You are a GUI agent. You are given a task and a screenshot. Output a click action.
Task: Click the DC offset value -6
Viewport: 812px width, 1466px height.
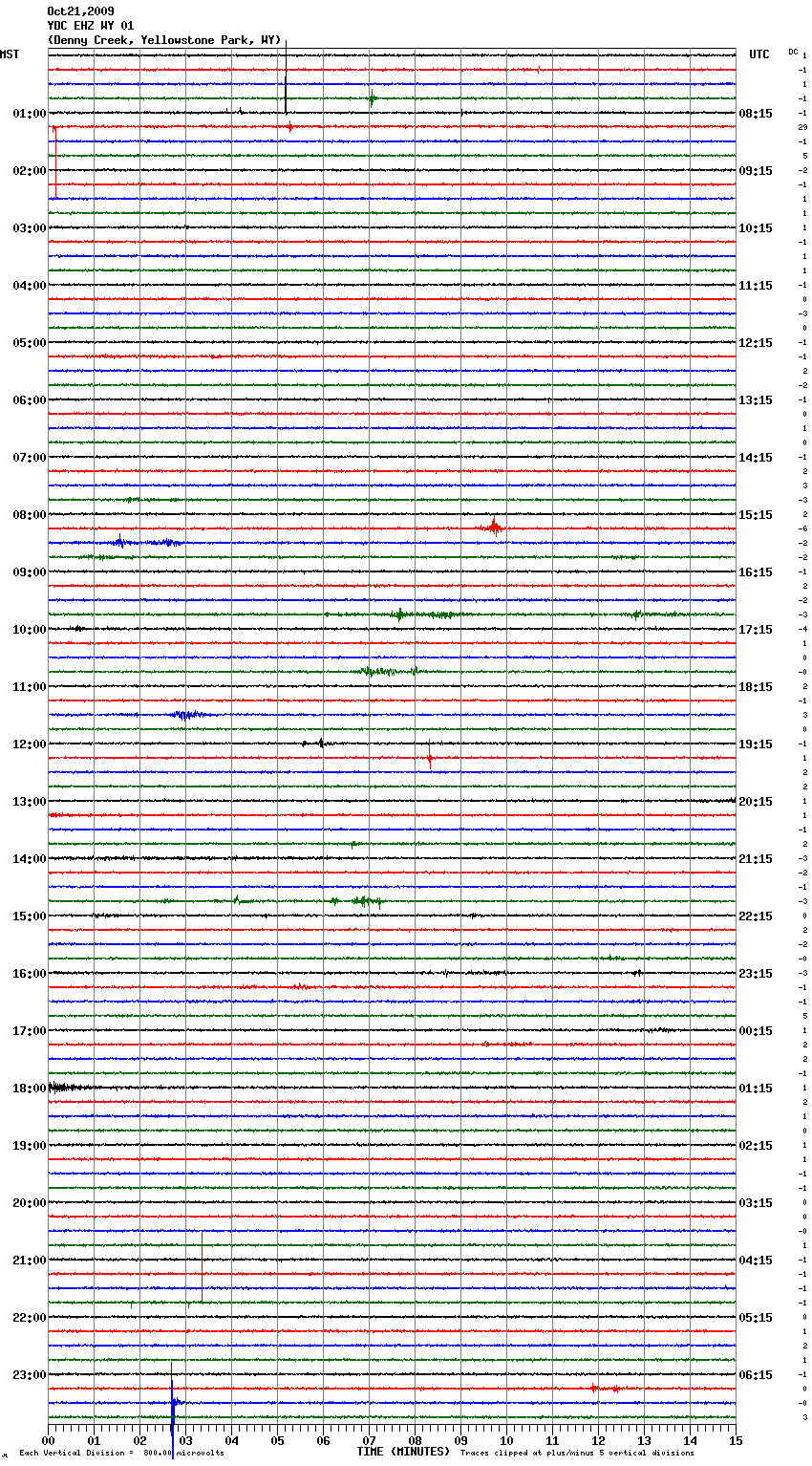click(803, 528)
